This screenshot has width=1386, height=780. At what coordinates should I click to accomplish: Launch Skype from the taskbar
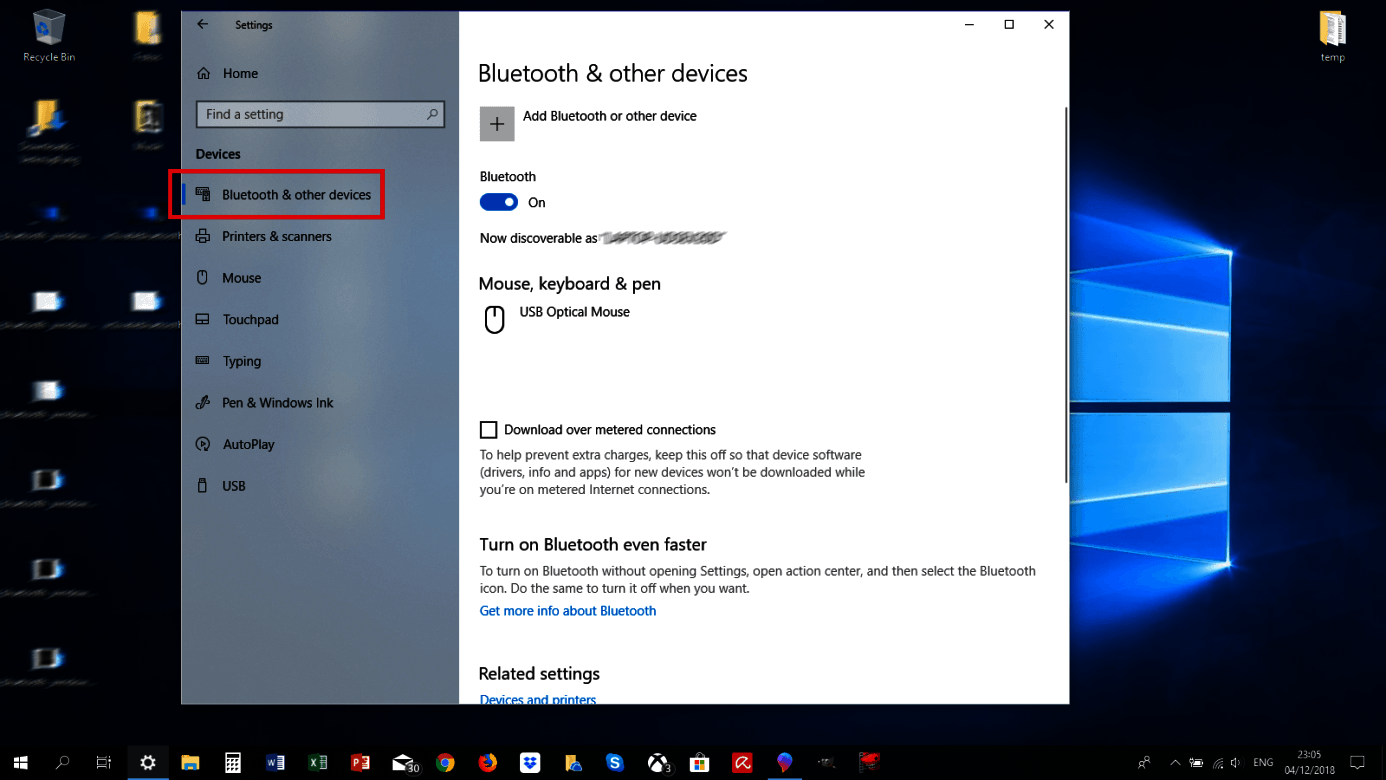(x=615, y=762)
